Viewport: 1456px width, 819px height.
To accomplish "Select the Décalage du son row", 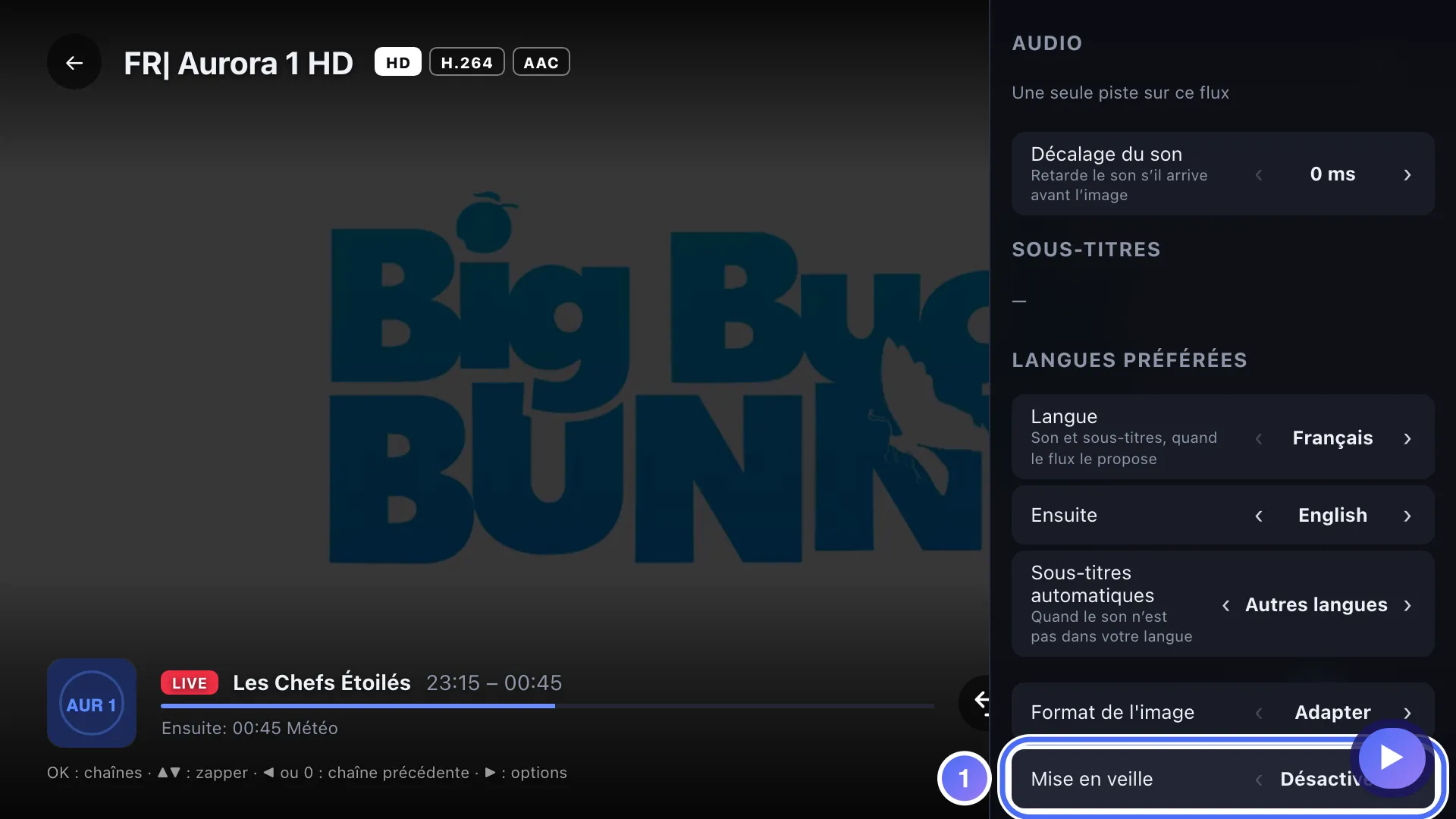I will pyautogui.click(x=1222, y=174).
